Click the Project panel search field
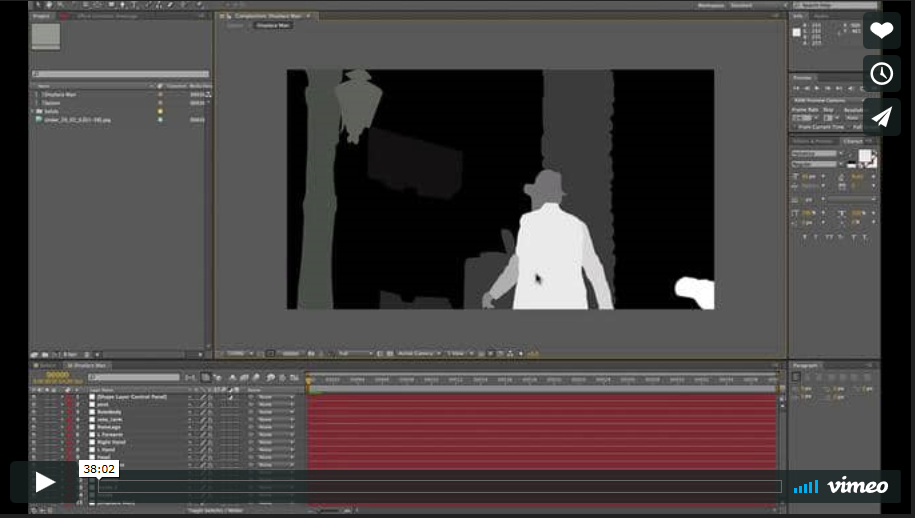The image size is (915, 518). click(120, 74)
